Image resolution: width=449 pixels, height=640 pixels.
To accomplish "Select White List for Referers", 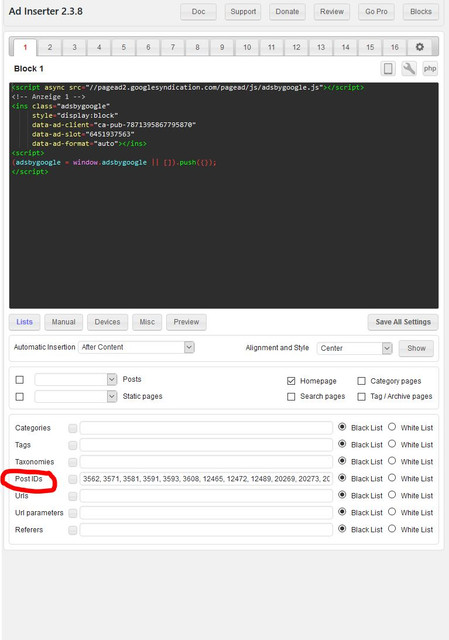I will pyautogui.click(x=392, y=529).
